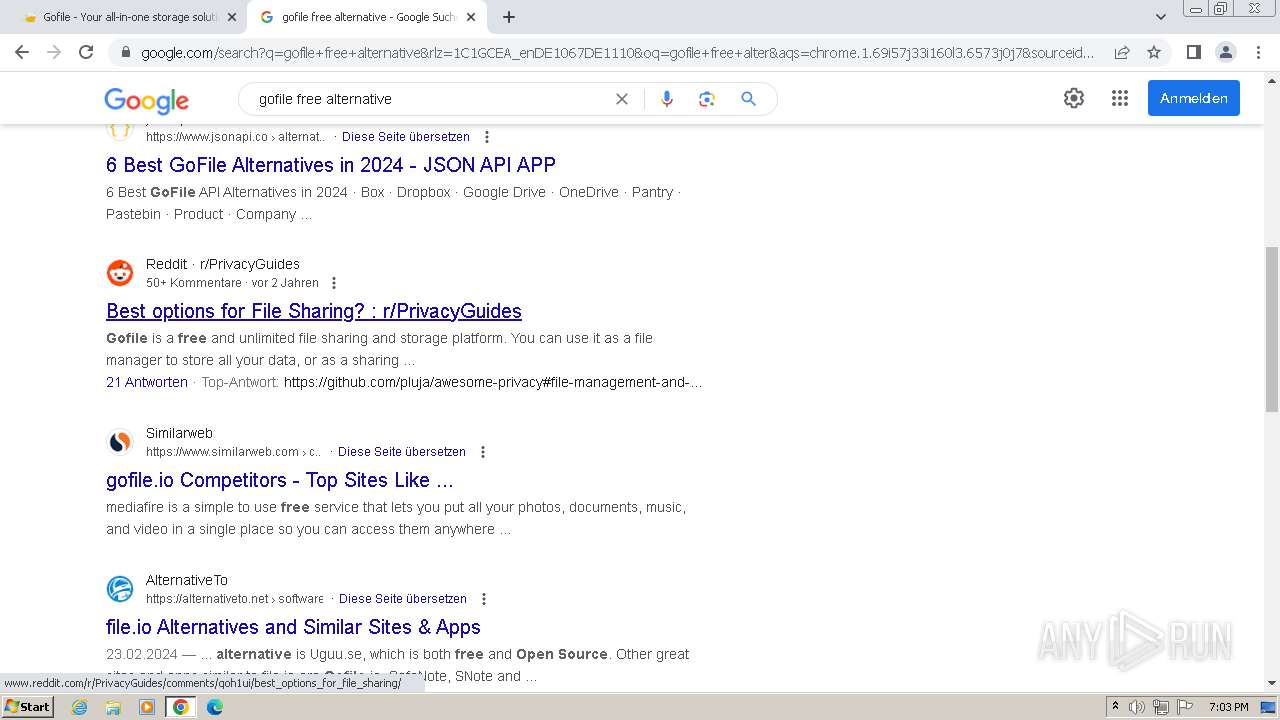Click the address bar URL
This screenshot has height=720, width=1280.
click(617, 52)
